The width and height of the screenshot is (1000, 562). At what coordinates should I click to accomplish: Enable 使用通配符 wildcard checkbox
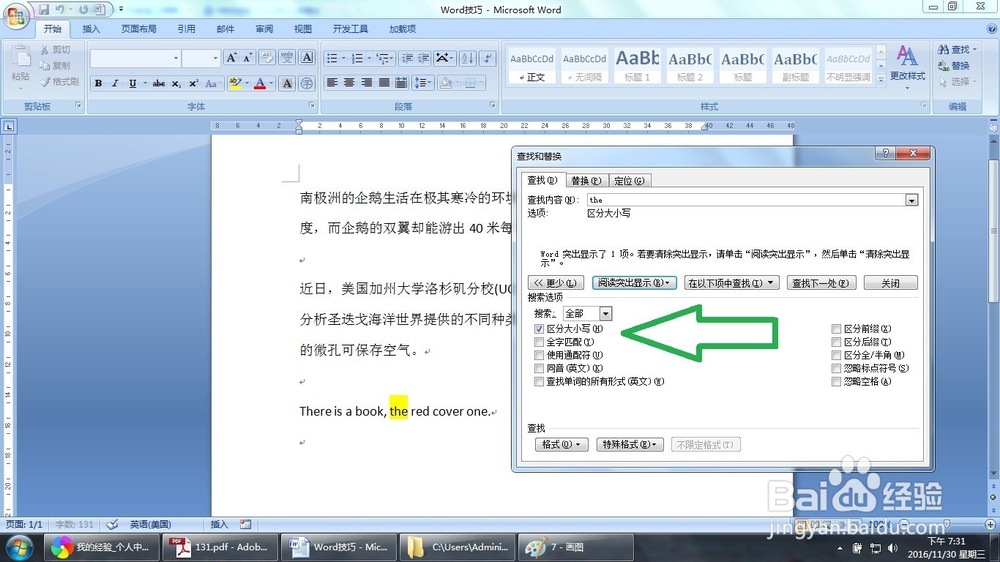(x=540, y=355)
